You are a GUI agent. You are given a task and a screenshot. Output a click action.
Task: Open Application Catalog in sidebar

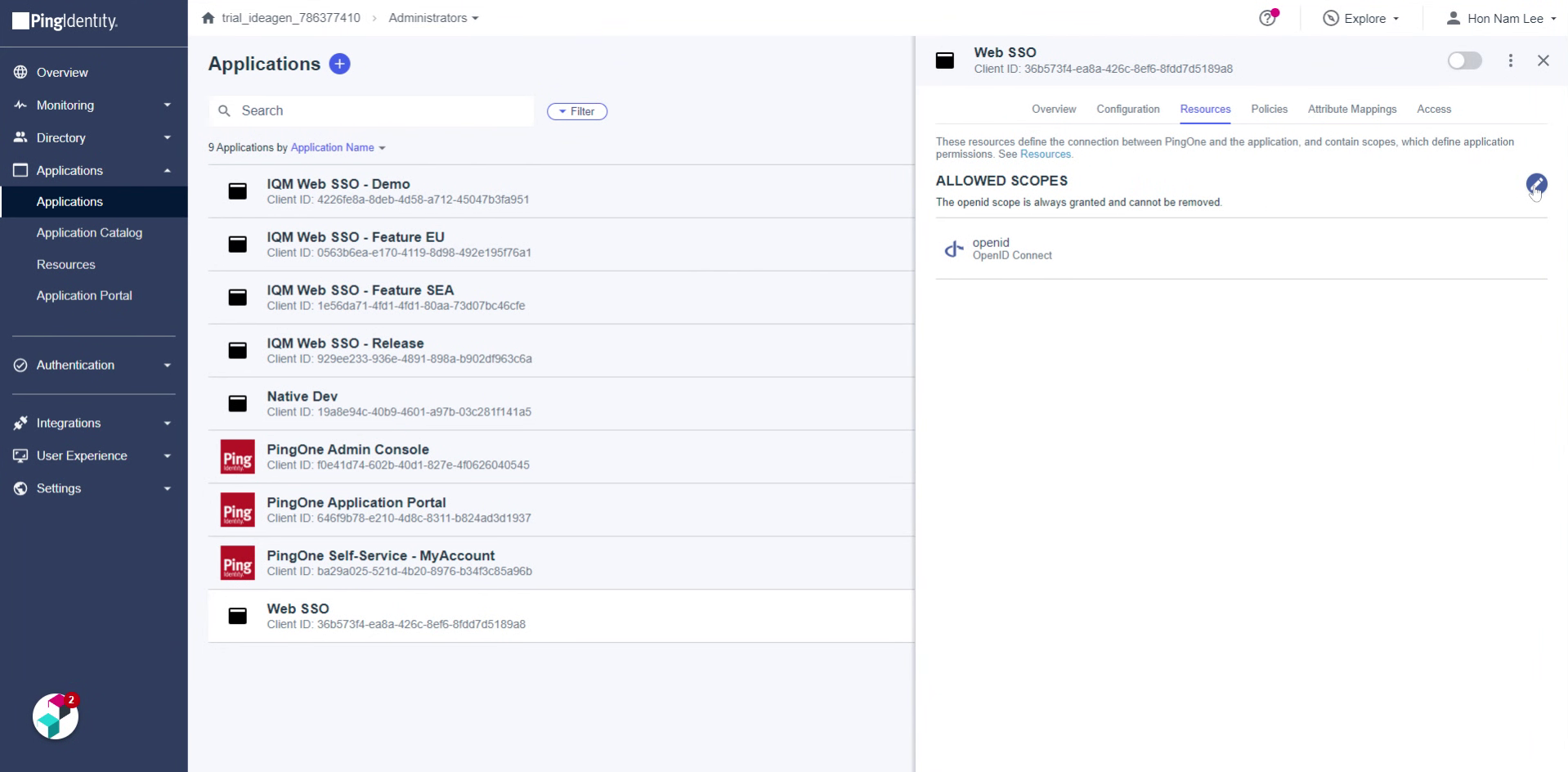pos(89,233)
